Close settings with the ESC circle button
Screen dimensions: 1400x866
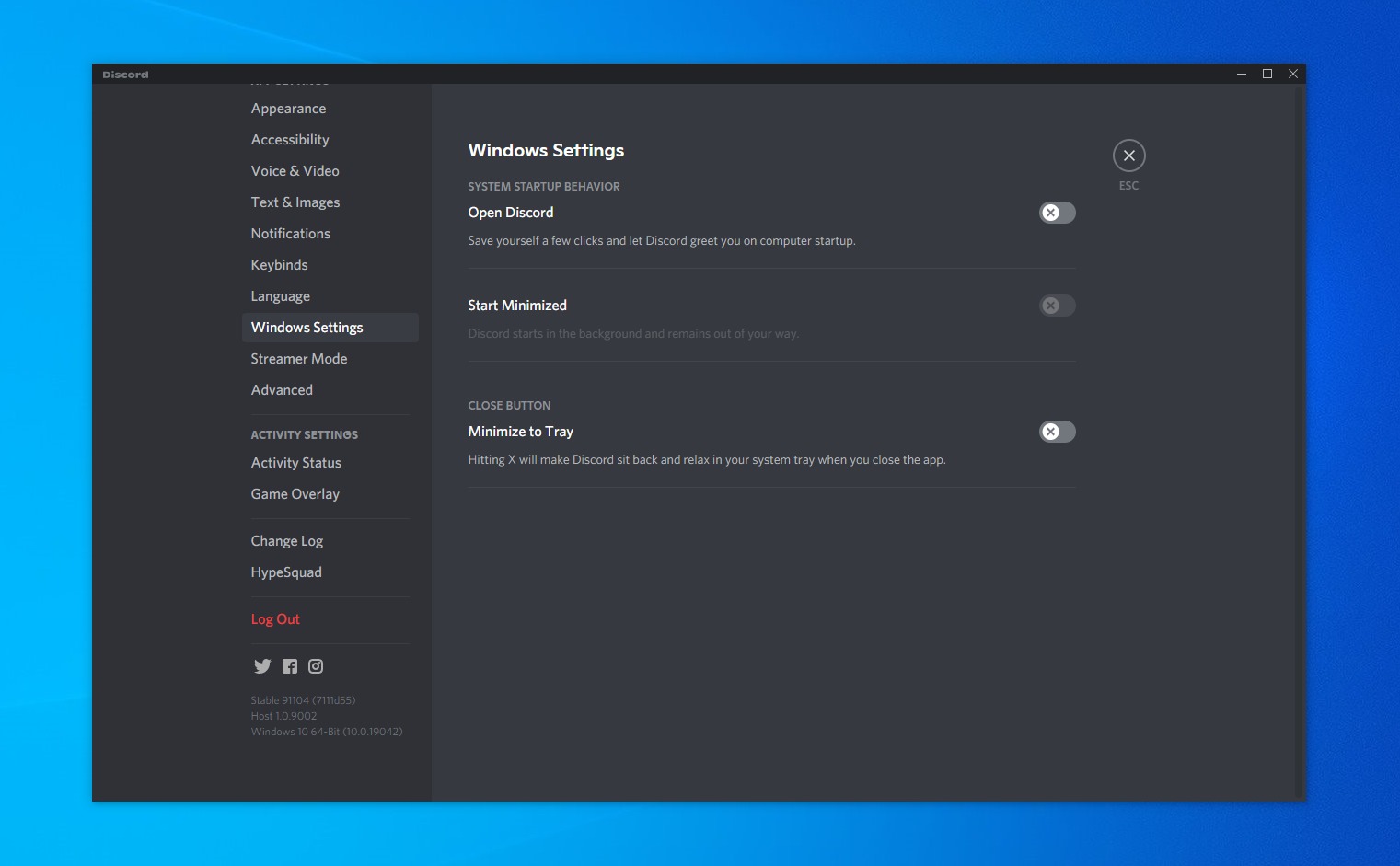point(1129,156)
